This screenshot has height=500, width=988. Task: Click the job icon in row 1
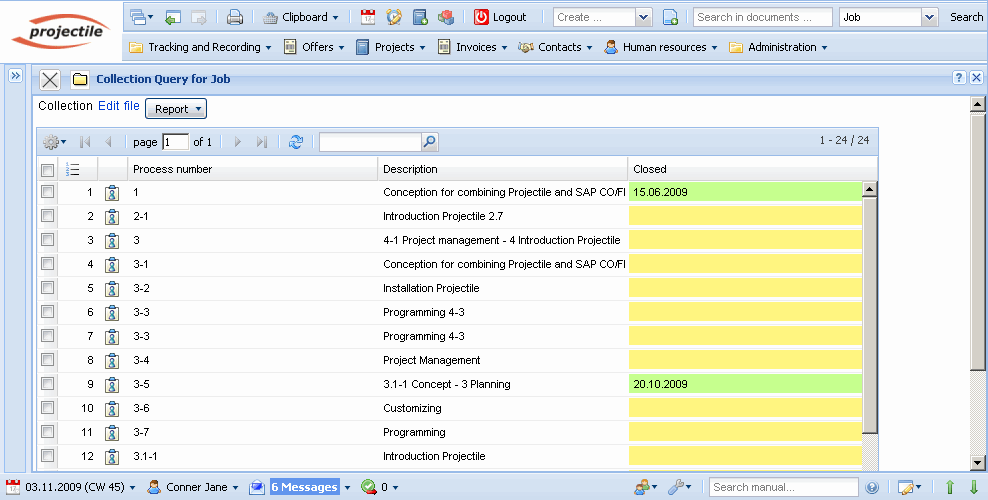click(112, 192)
